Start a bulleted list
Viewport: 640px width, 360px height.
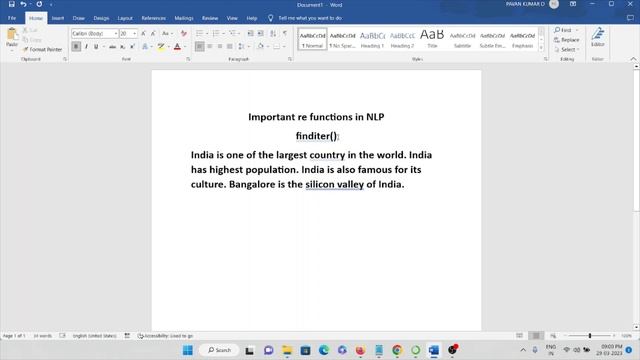coord(199,33)
